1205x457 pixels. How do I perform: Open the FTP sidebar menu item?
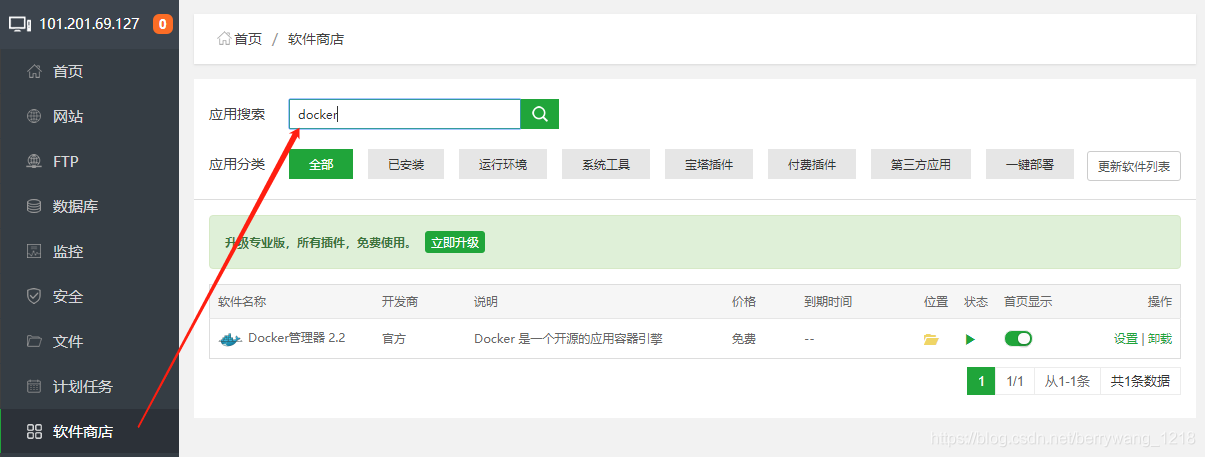[90, 161]
